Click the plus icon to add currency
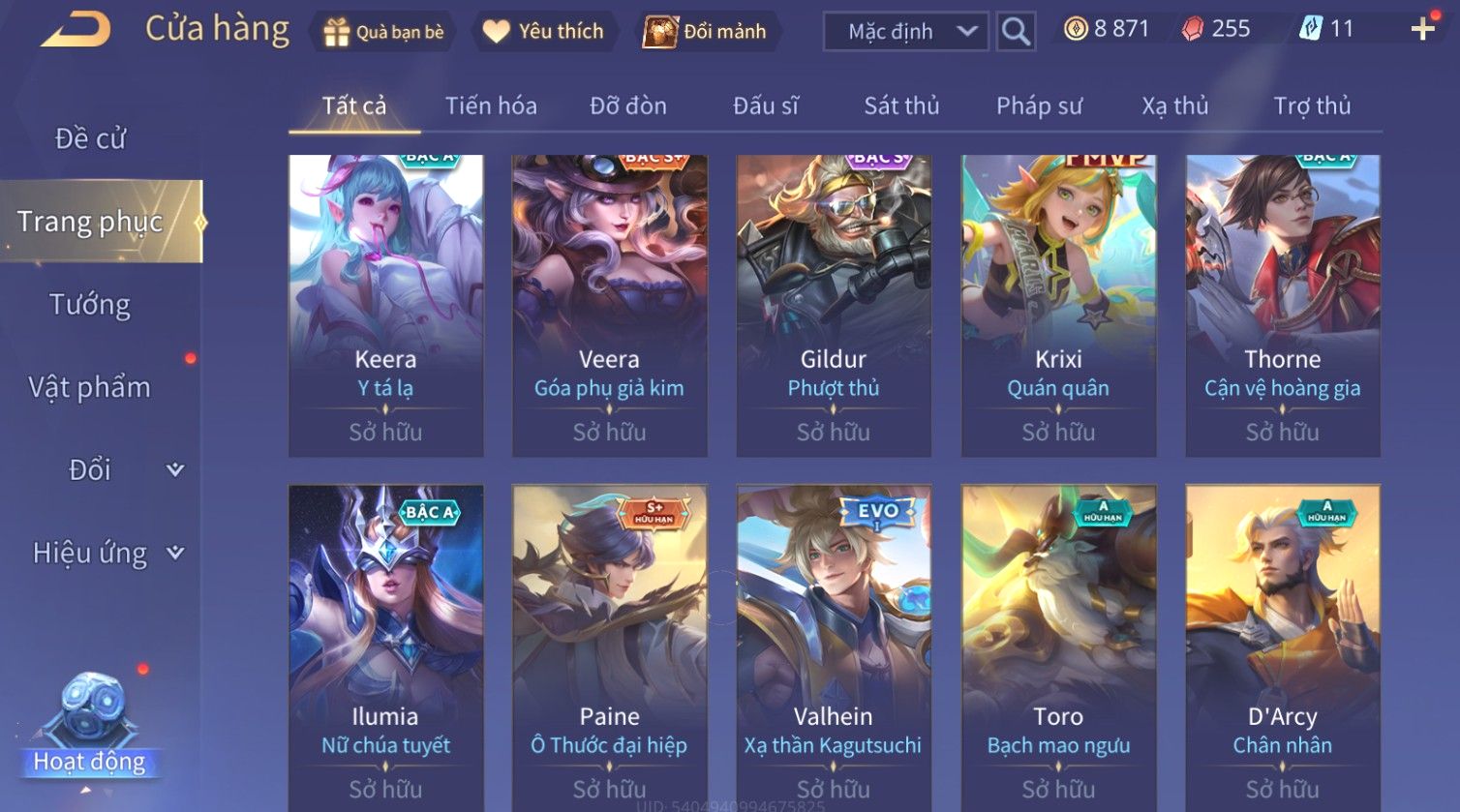 click(1422, 29)
